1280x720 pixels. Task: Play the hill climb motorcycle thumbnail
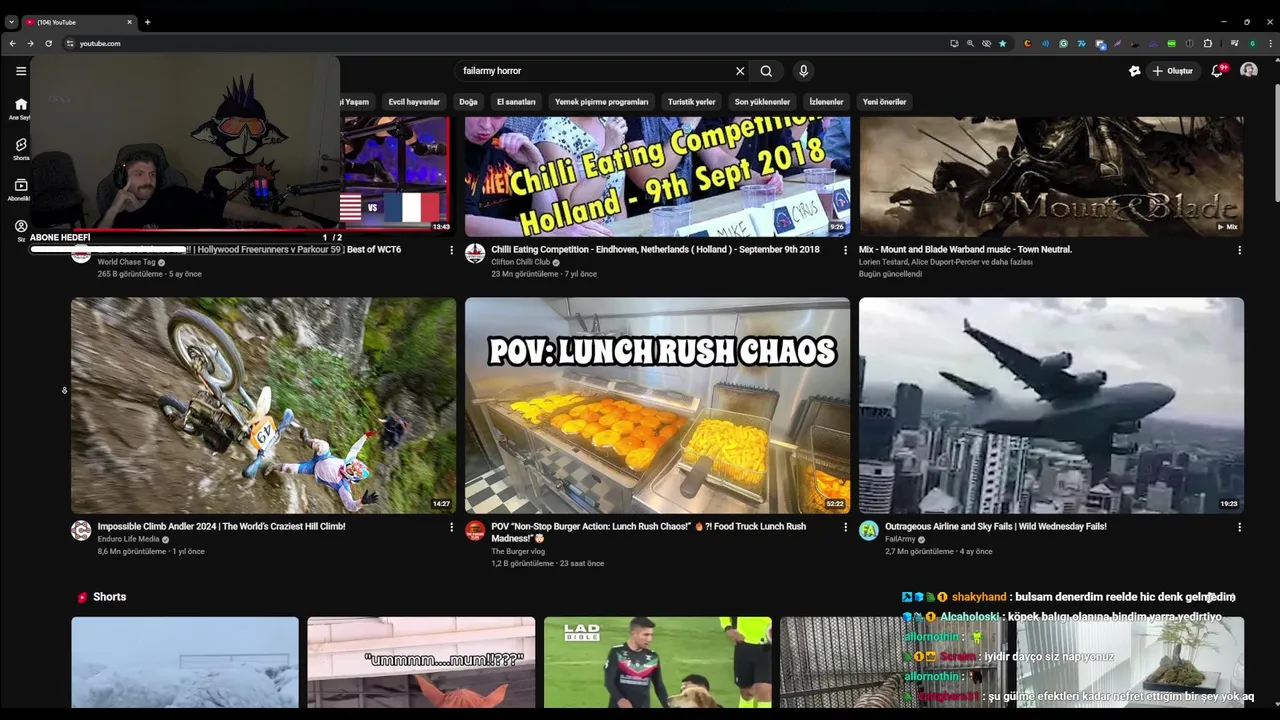(x=263, y=405)
